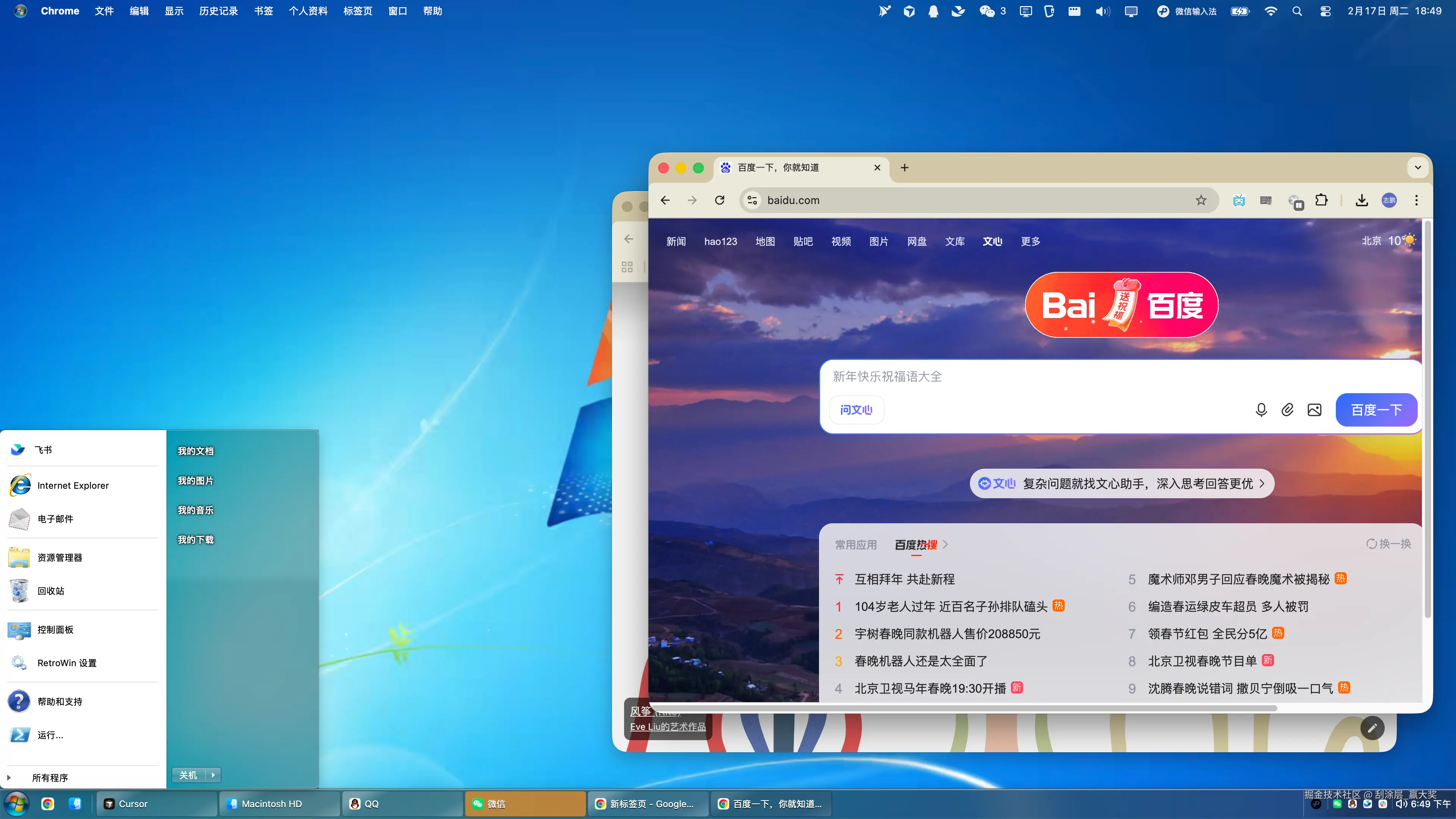Open Chrome tab search chevron

tap(1418, 167)
